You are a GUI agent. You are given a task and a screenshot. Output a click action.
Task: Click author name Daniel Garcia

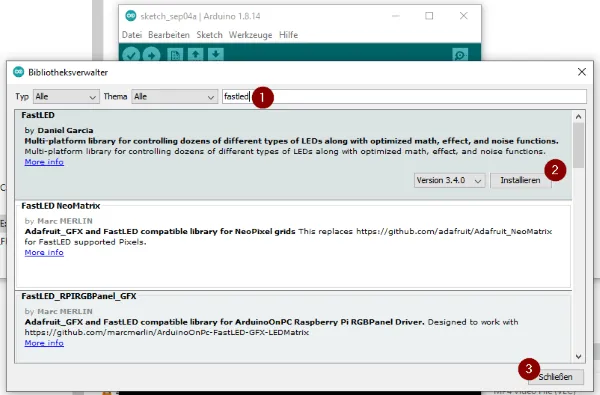tap(65, 131)
